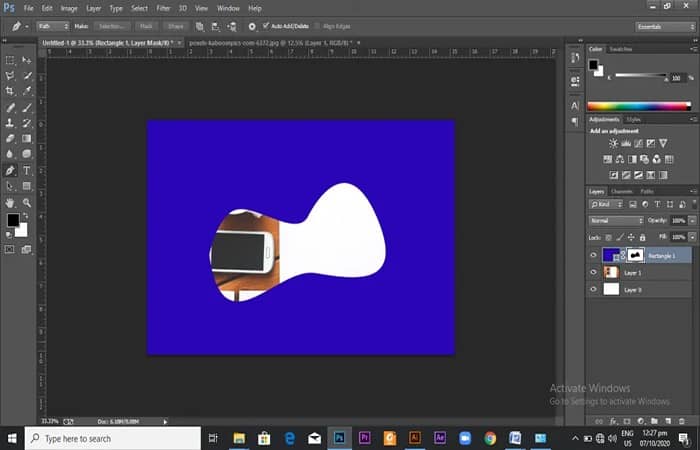Select the Dodge tool
This screenshot has width=700, height=450.
[x=27, y=154]
